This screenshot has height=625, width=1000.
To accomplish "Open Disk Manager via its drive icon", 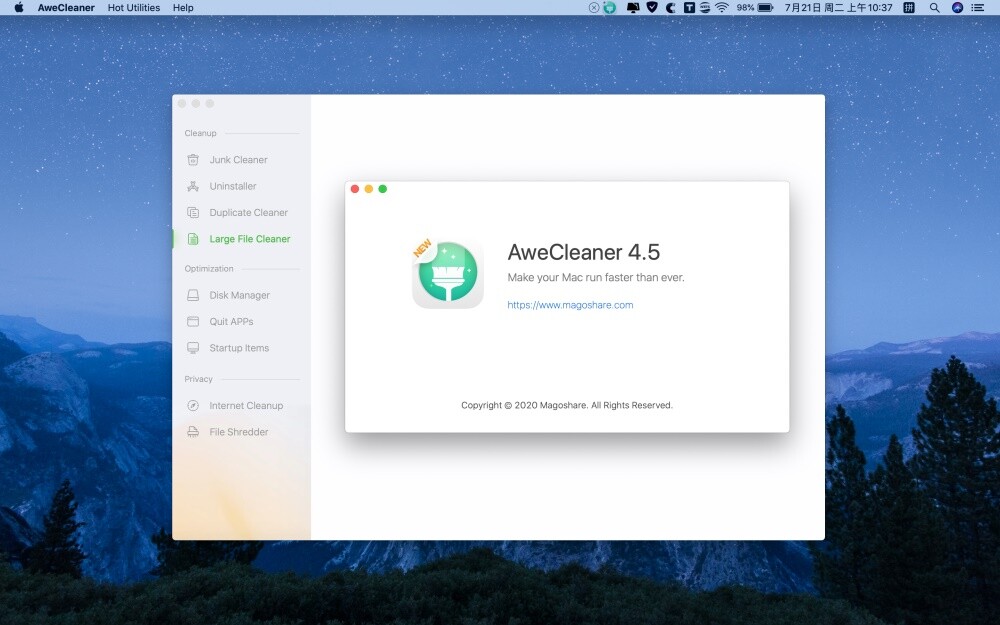I will pyautogui.click(x=193, y=295).
